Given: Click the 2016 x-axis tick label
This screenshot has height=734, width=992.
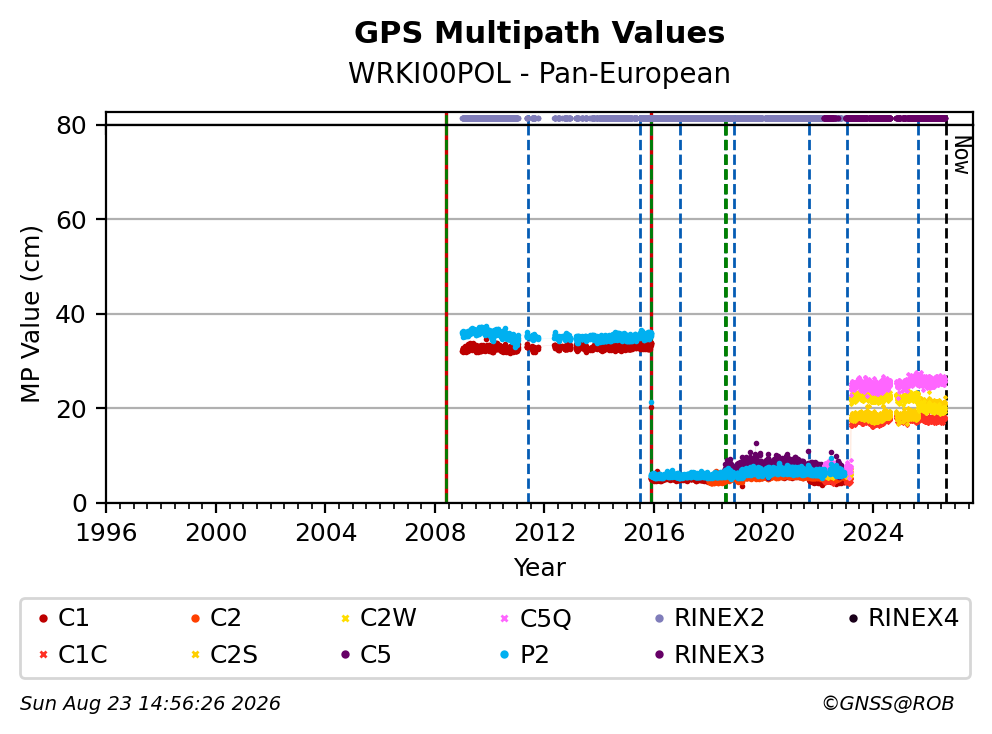Looking at the screenshot, I should (654, 533).
